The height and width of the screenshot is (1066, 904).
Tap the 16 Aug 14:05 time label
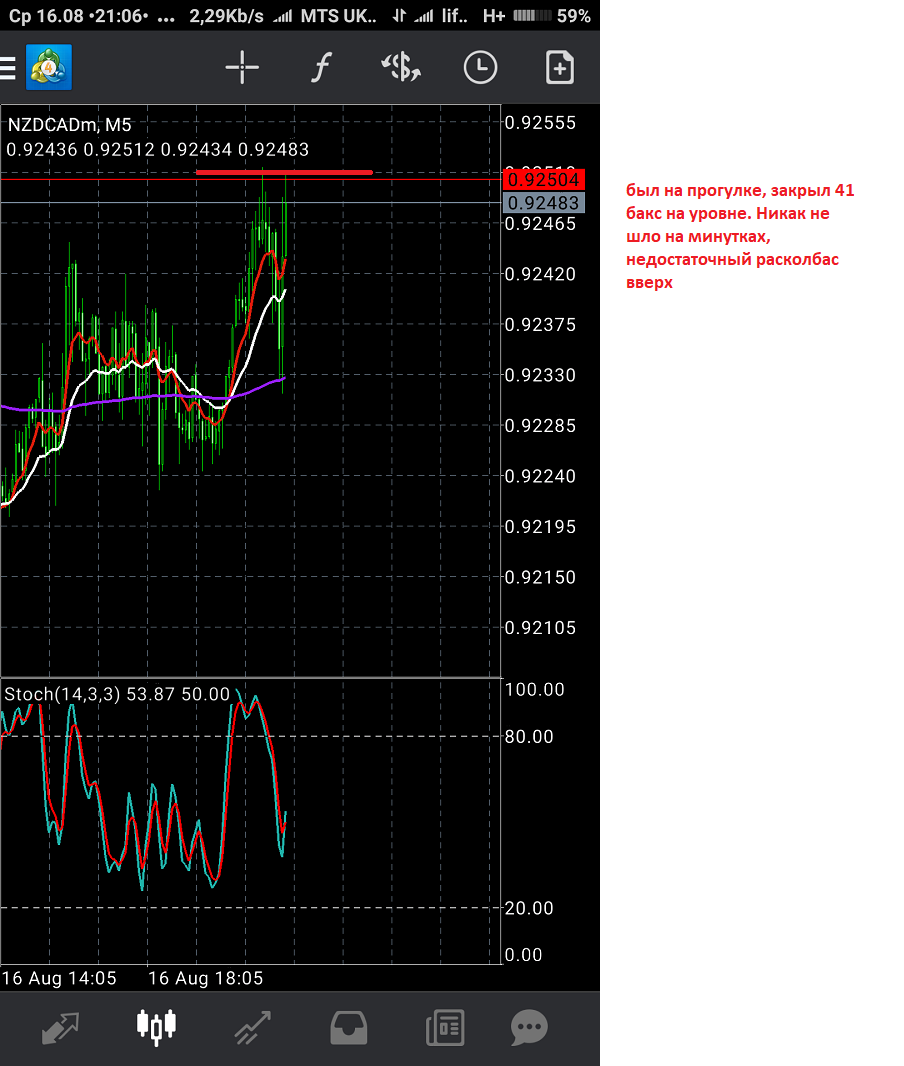(59, 978)
